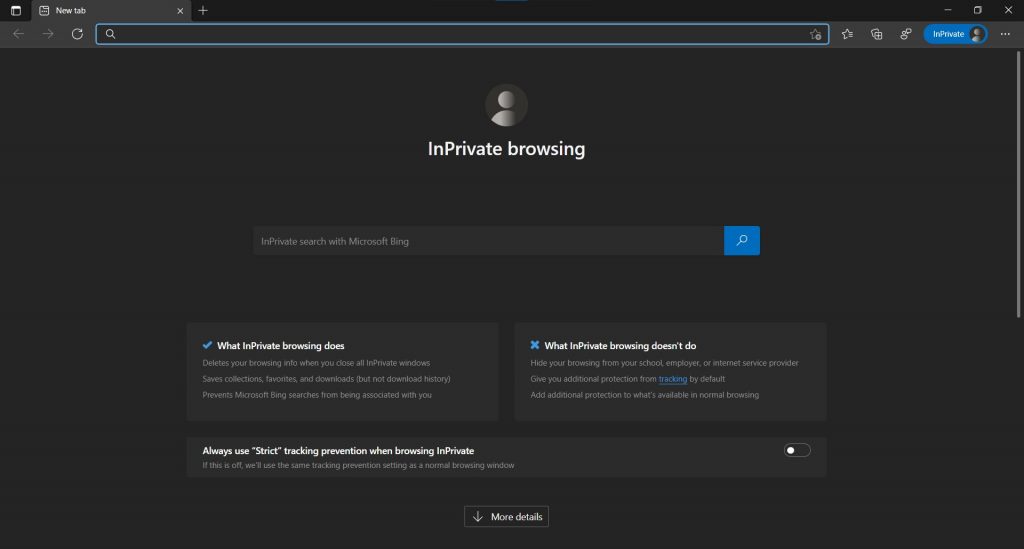Enable Strict tracking prevention toggle
1024x549 pixels.
coord(797,450)
